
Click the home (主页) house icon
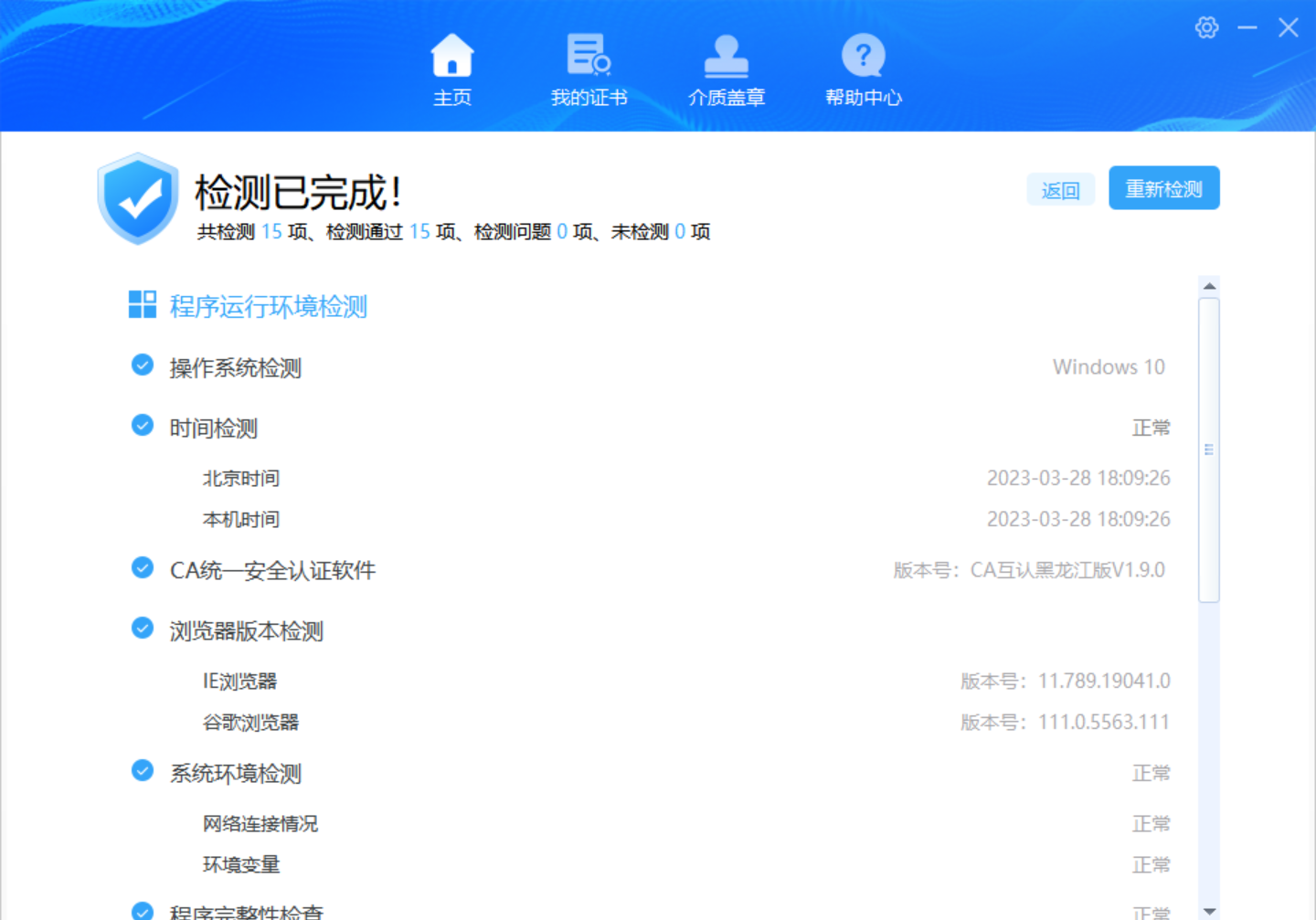pos(451,56)
